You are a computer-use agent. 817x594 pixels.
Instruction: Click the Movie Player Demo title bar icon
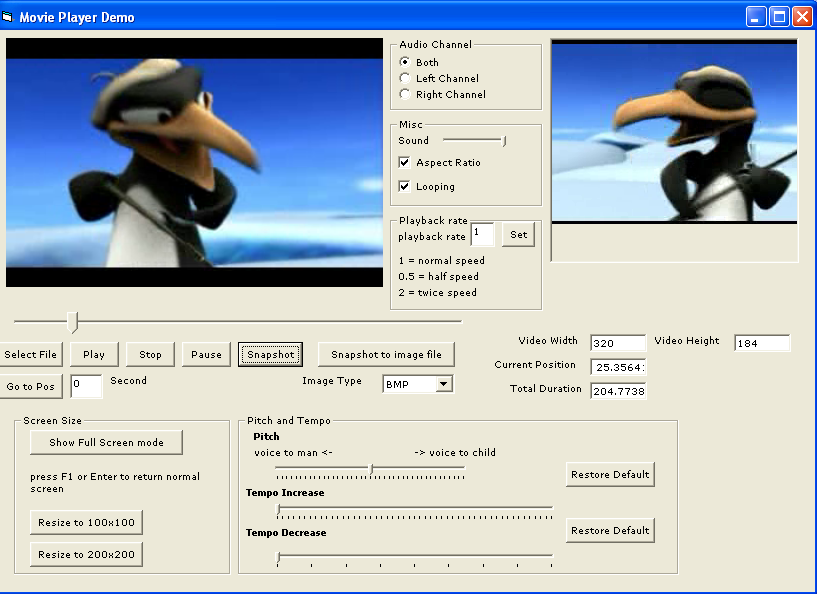[9, 17]
